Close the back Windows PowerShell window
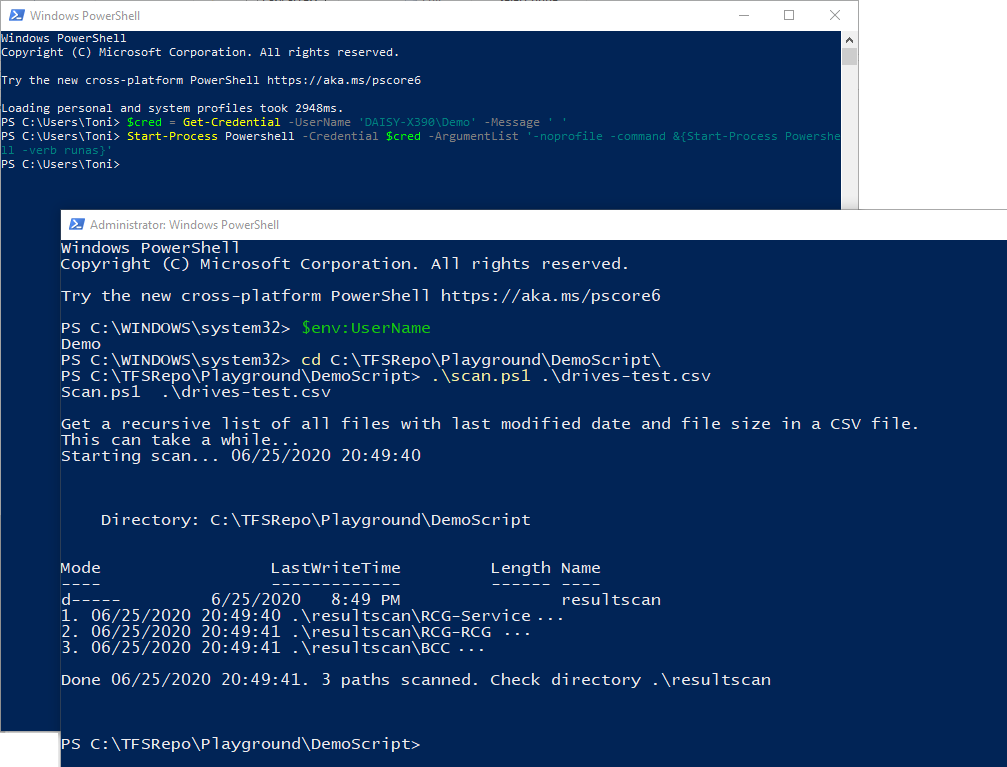Viewport: 1007px width, 767px height. click(834, 15)
